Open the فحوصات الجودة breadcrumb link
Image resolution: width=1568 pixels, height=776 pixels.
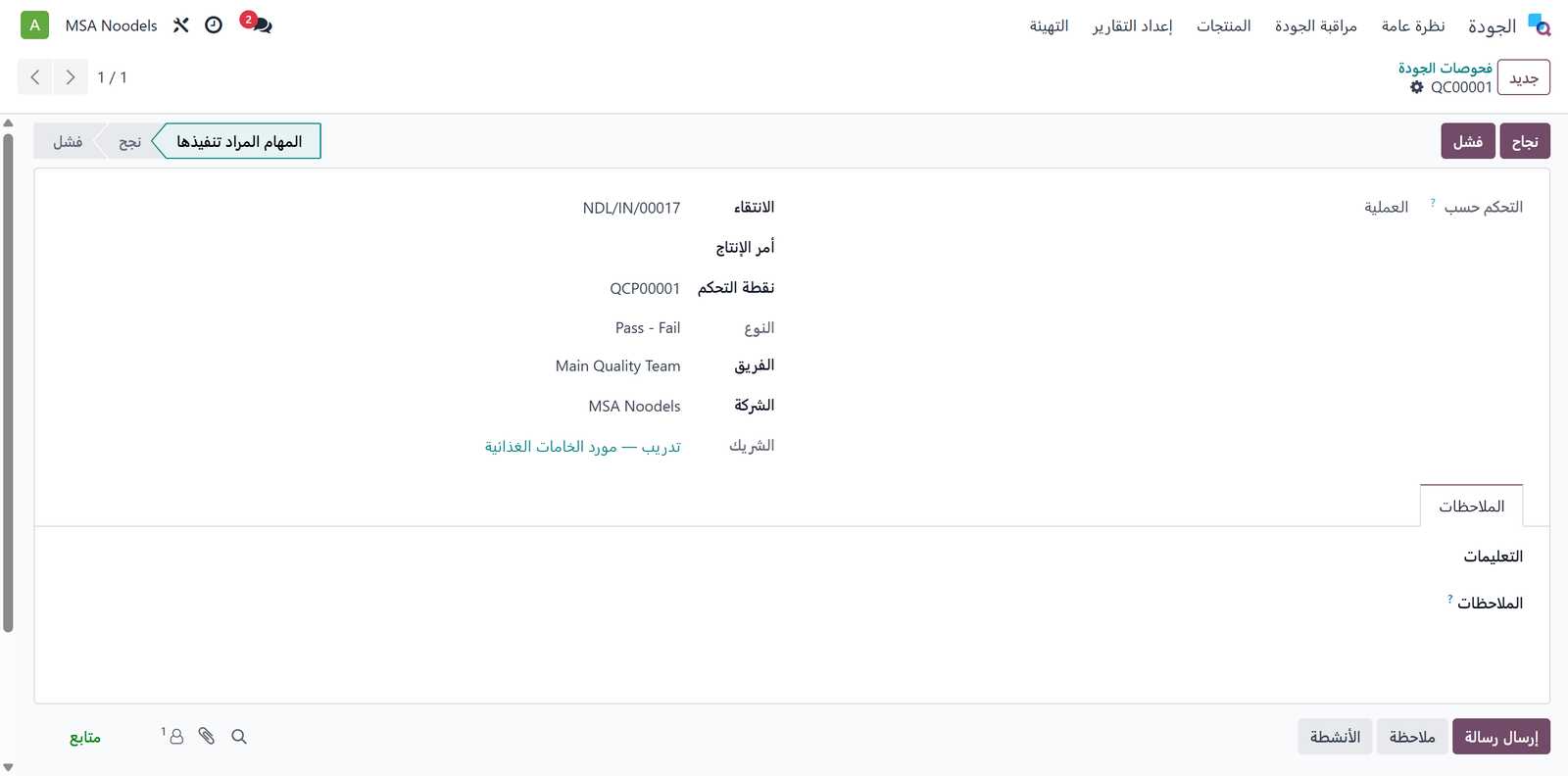click(1445, 68)
